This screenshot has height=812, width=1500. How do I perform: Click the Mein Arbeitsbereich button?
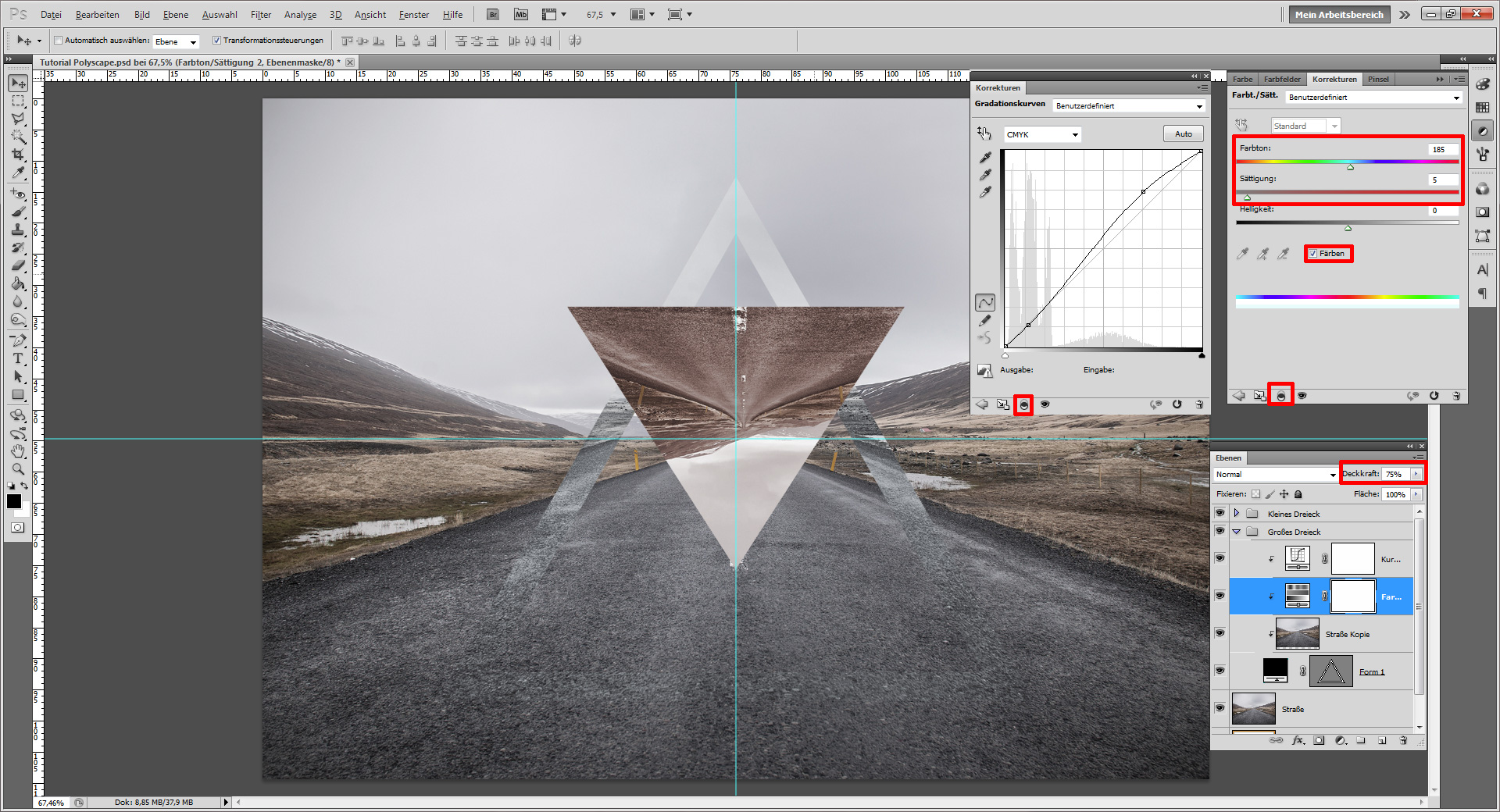[x=1338, y=14]
